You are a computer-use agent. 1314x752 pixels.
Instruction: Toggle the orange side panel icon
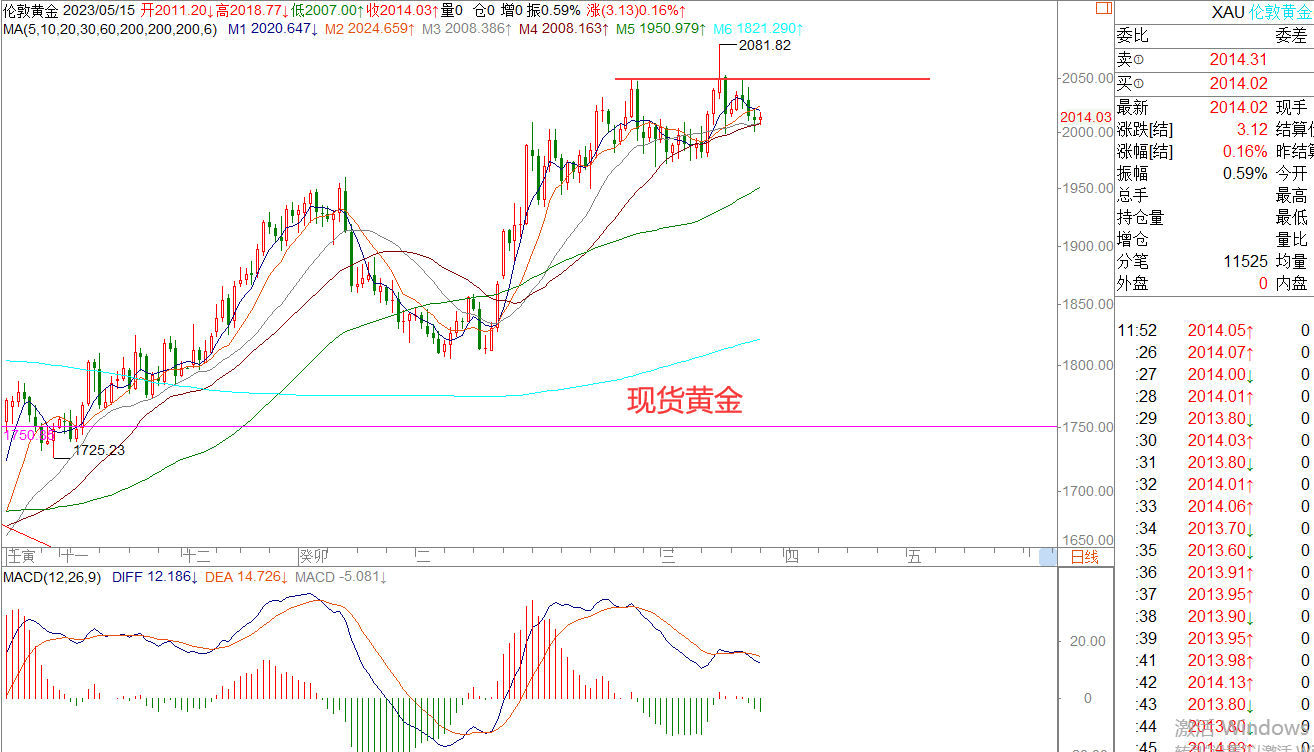pos(1102,8)
